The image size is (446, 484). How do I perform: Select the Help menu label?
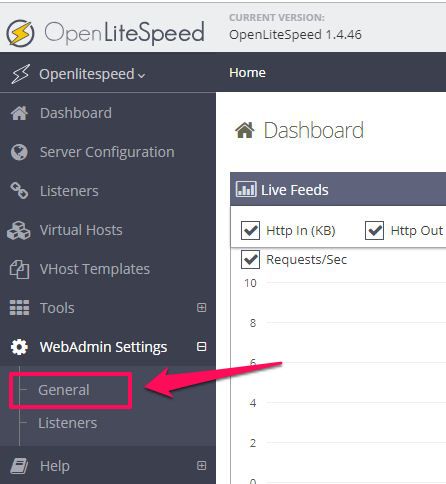click(55, 466)
